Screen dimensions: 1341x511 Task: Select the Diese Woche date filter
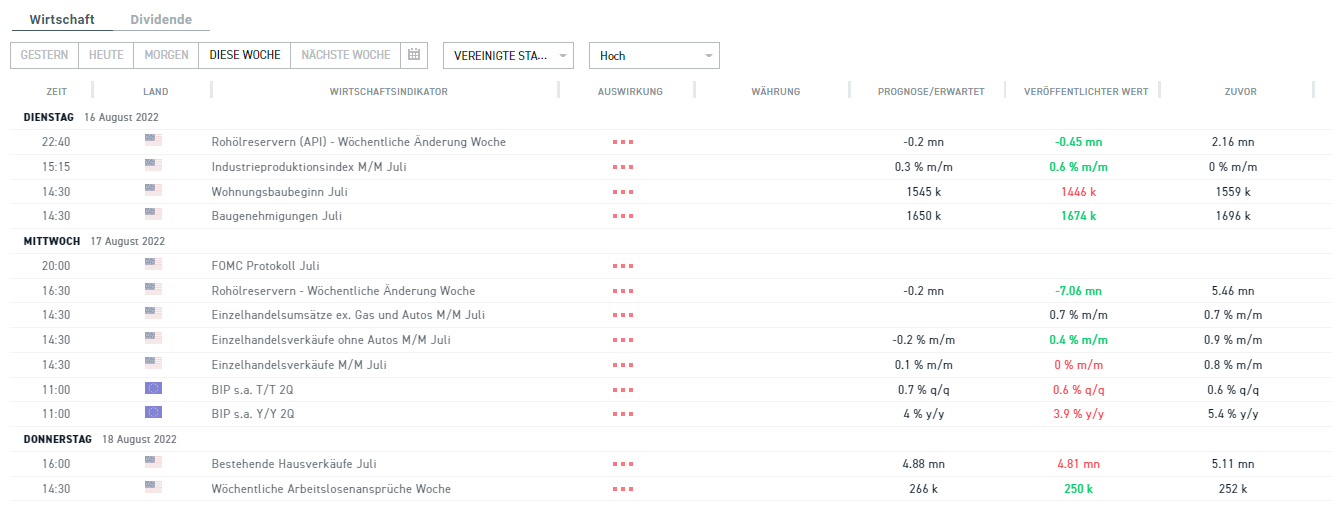point(245,55)
